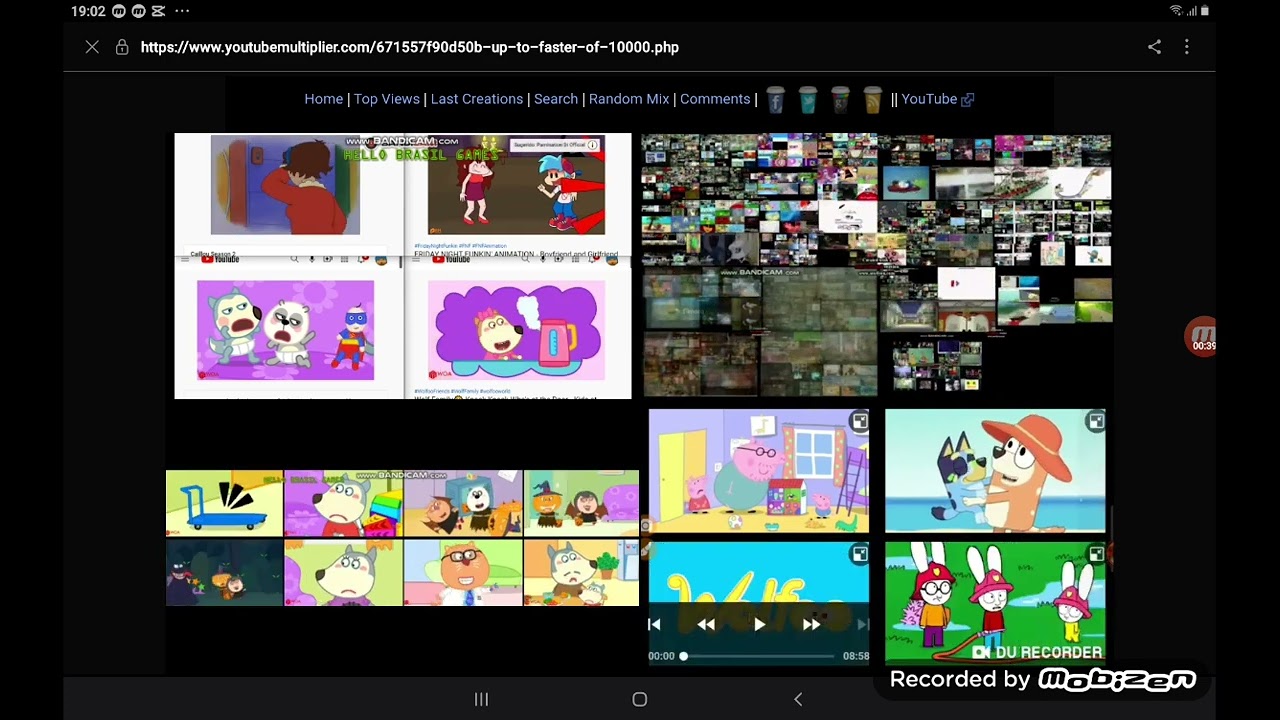1280x720 pixels.
Task: Open Random Mix link
Action: pyautogui.click(x=629, y=99)
